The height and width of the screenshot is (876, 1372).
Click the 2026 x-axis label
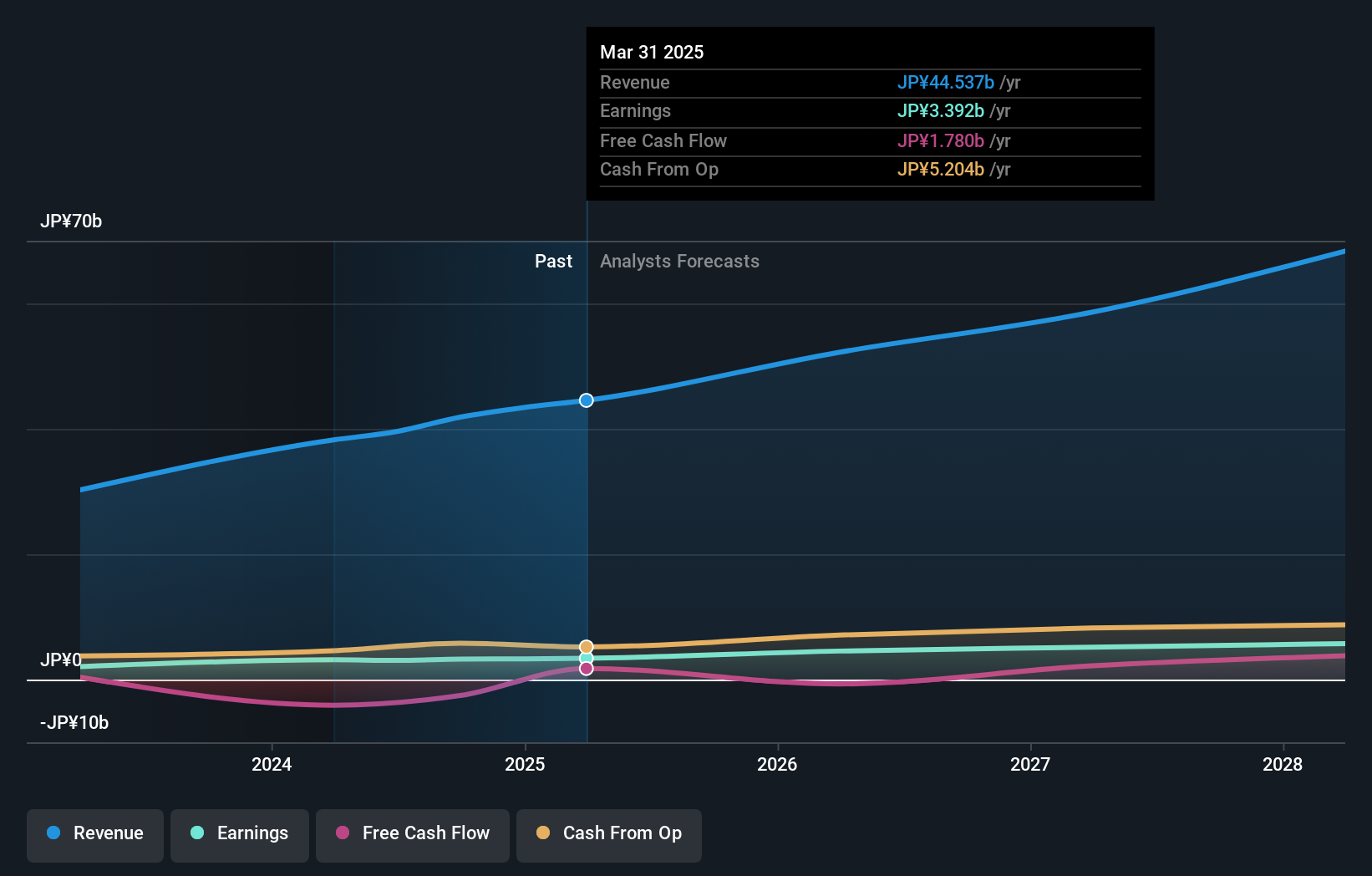click(x=777, y=764)
